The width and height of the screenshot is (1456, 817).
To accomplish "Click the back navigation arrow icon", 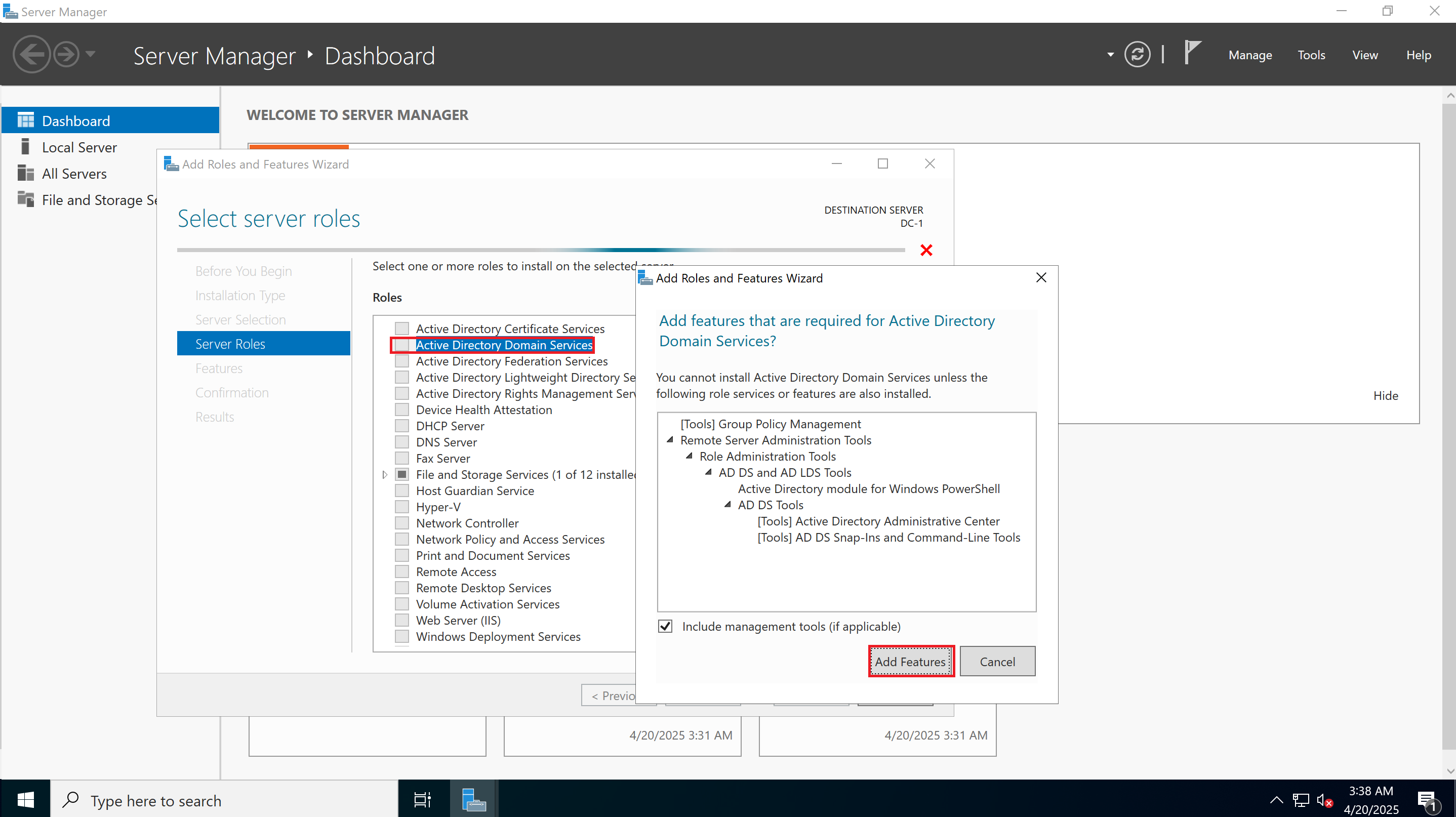I will click(32, 55).
